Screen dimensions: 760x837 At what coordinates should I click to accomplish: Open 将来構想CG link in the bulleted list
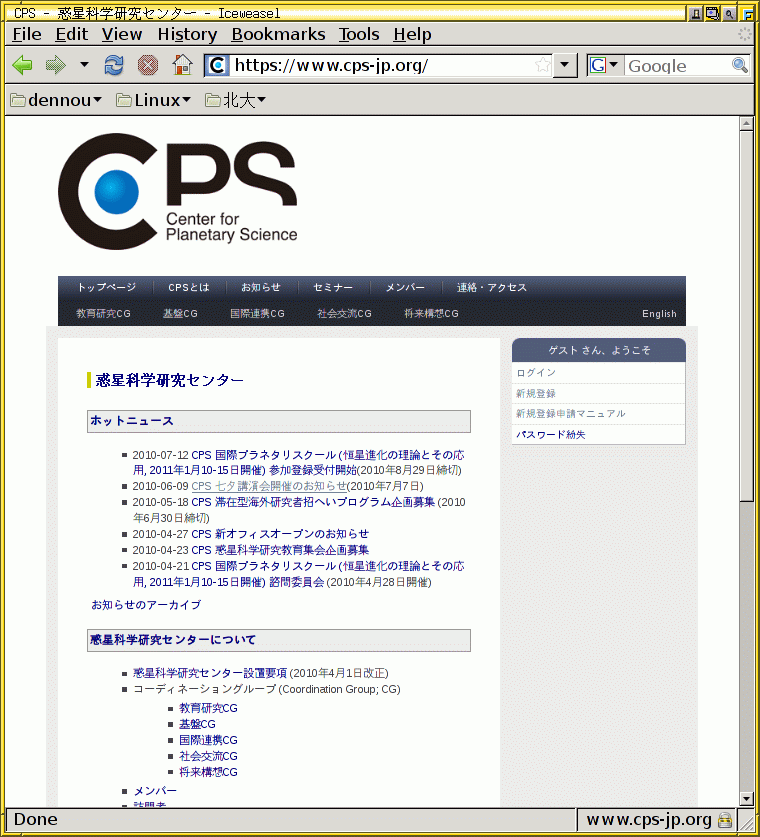pos(208,772)
